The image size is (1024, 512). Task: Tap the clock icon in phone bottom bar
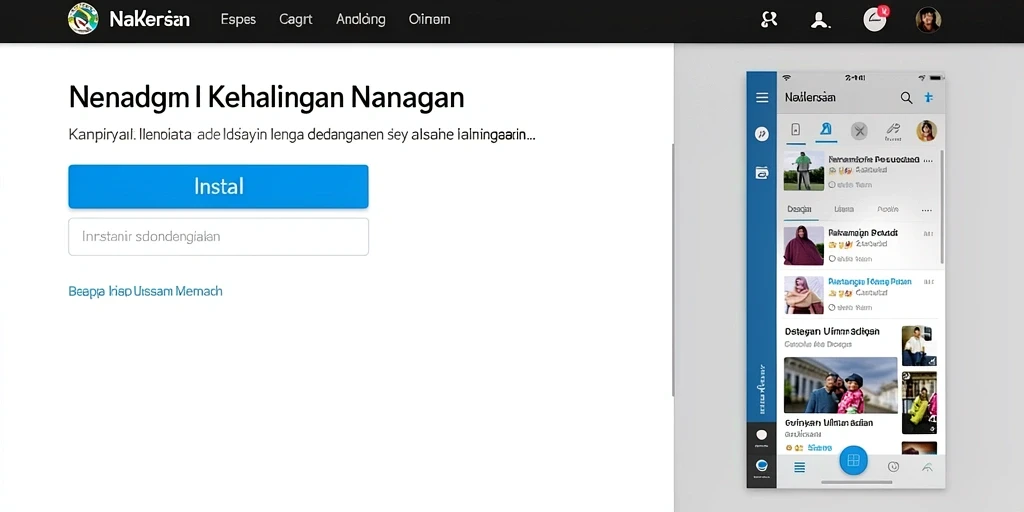893,466
